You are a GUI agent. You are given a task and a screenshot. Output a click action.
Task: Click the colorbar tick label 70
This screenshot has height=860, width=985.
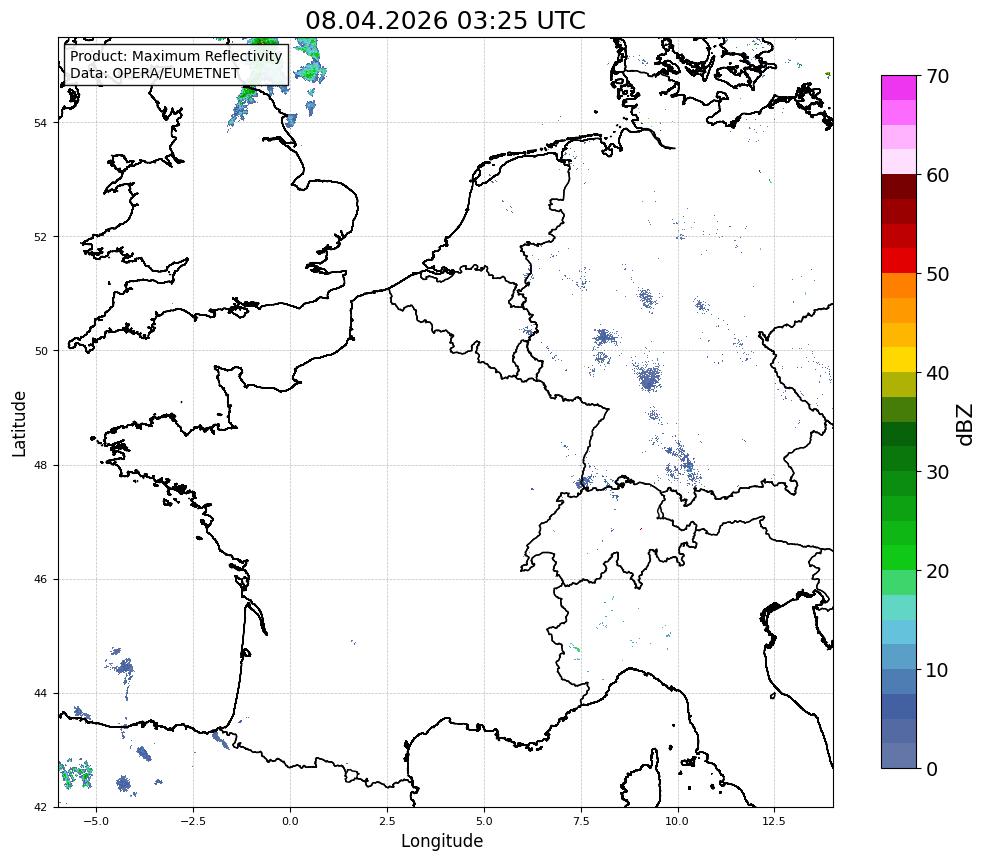point(937,76)
